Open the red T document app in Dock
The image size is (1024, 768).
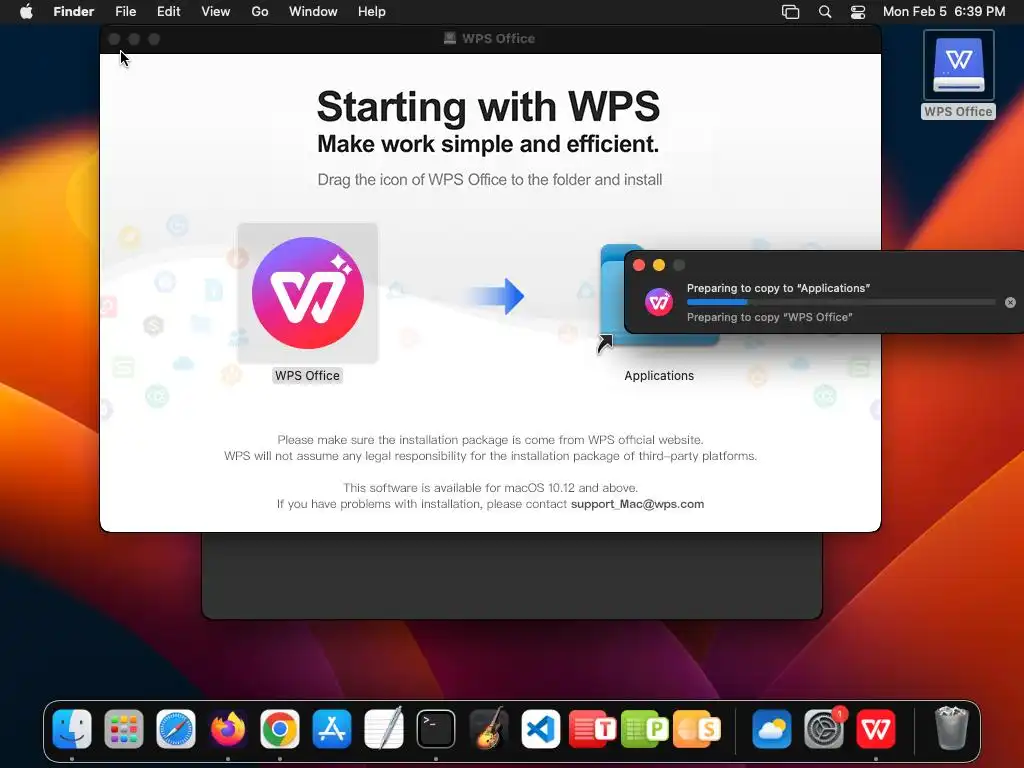(592, 729)
